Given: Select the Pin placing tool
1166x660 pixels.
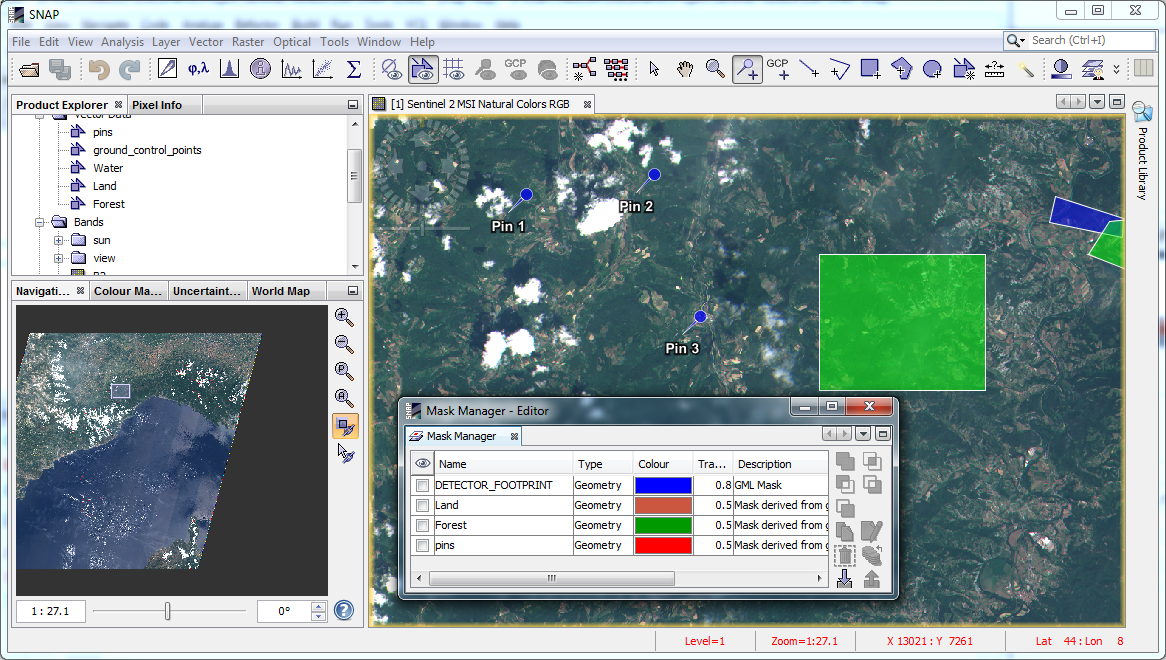Looking at the screenshot, I should click(747, 69).
